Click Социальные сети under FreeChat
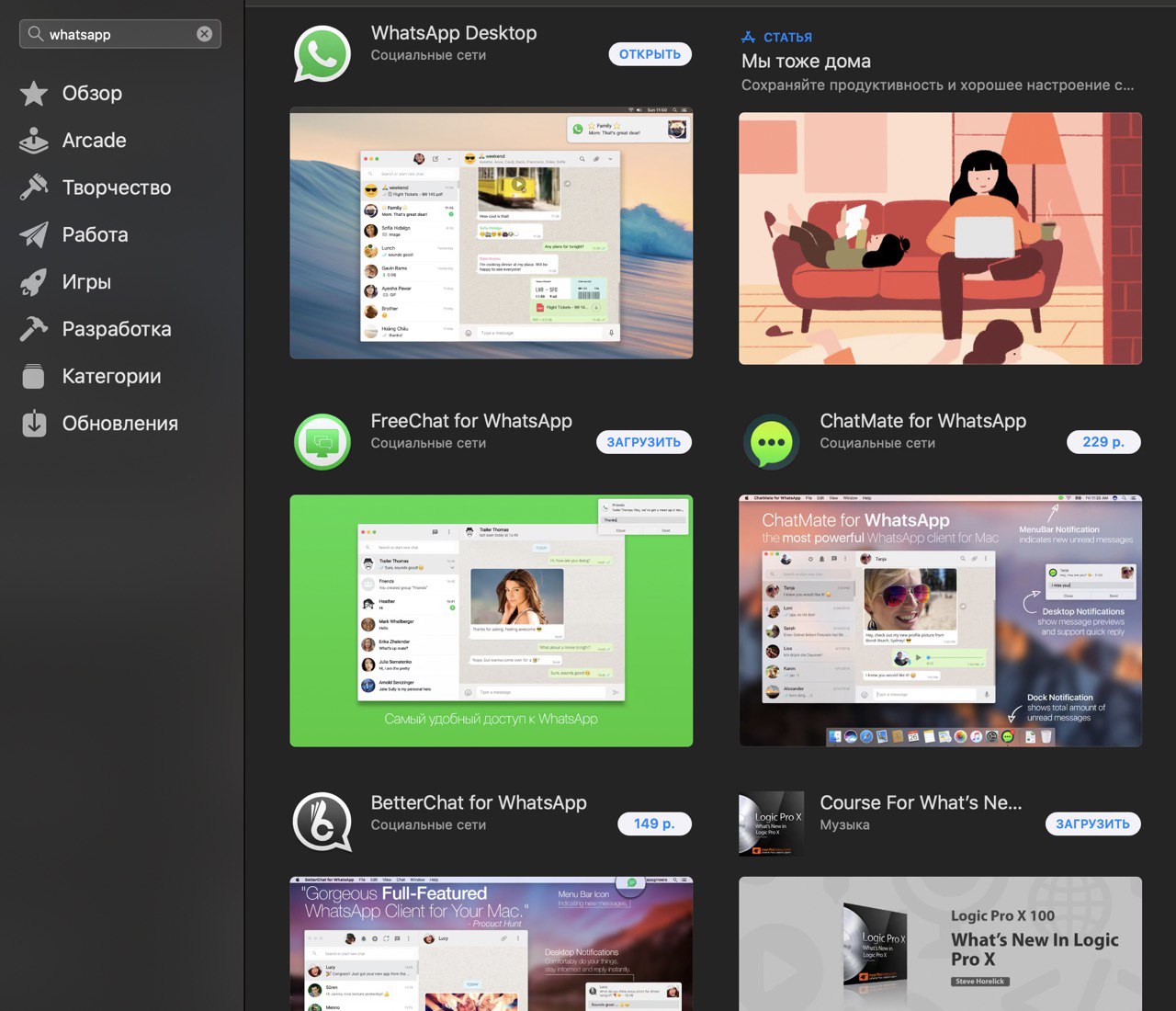Screen dimensions: 1176x1011 coord(428,443)
